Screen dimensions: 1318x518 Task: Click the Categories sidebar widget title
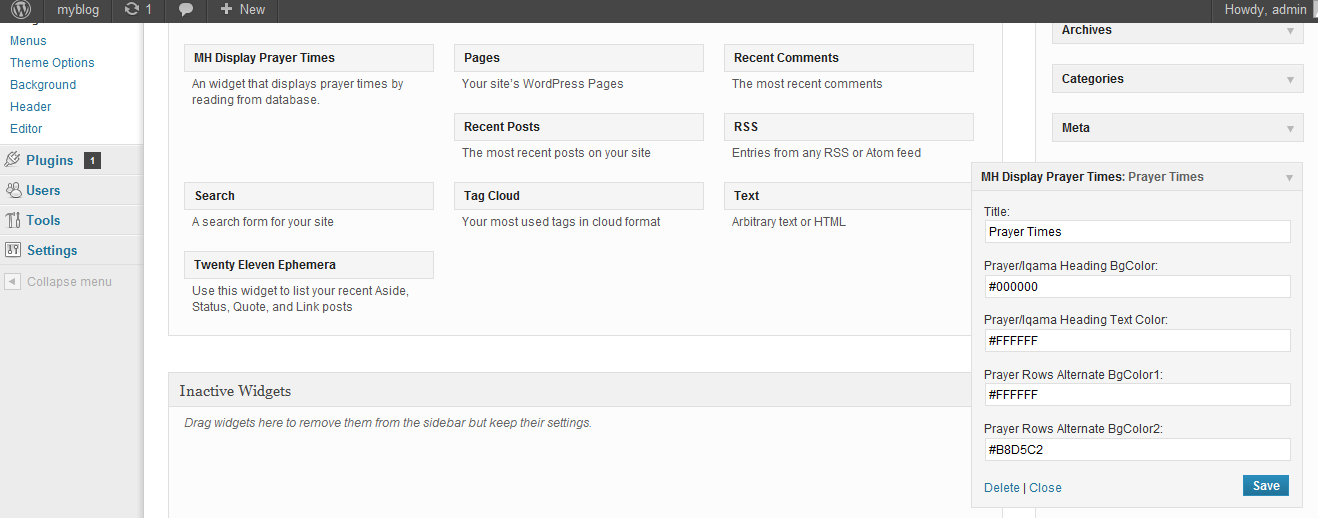tap(1093, 79)
